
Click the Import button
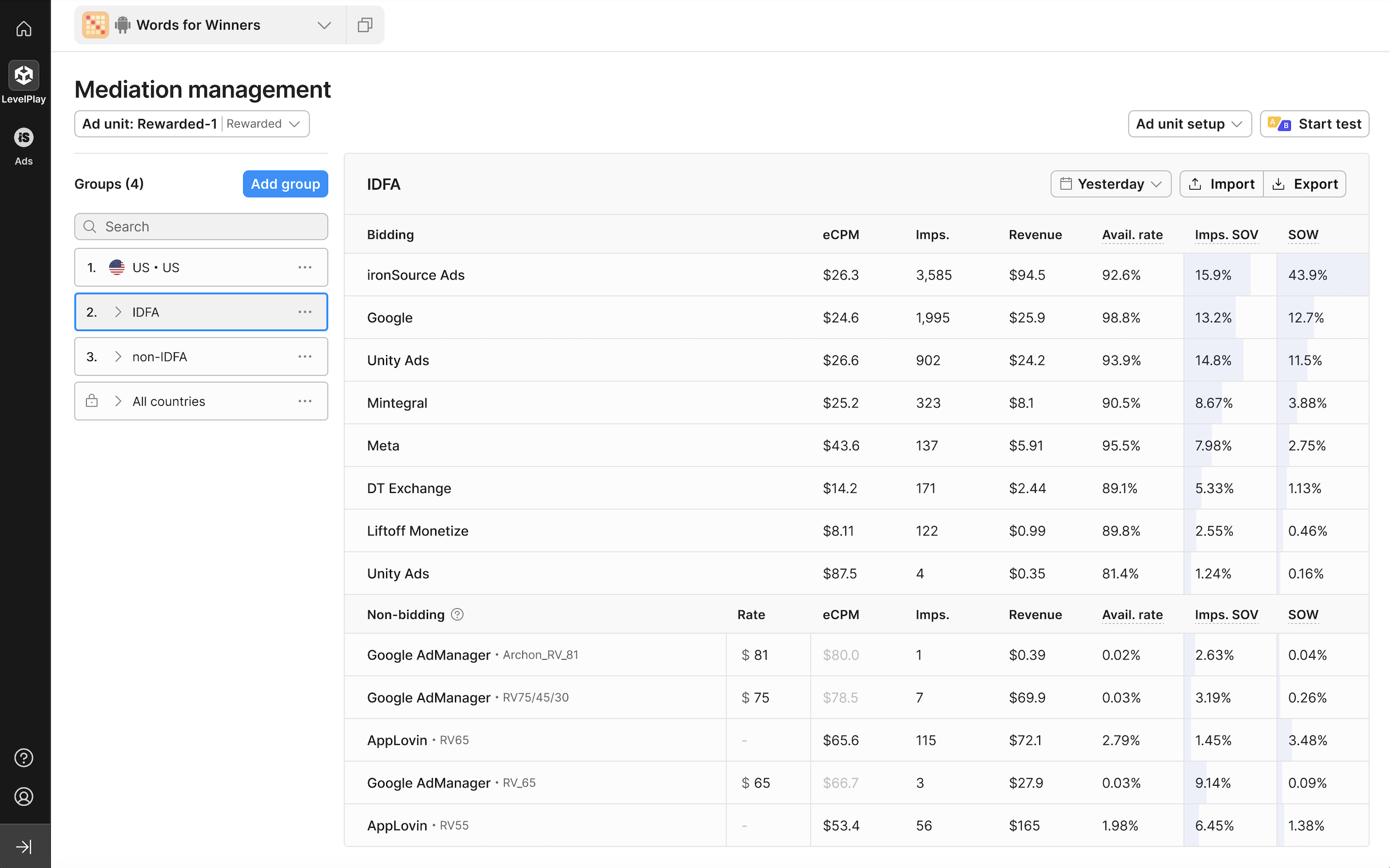coord(1221,184)
